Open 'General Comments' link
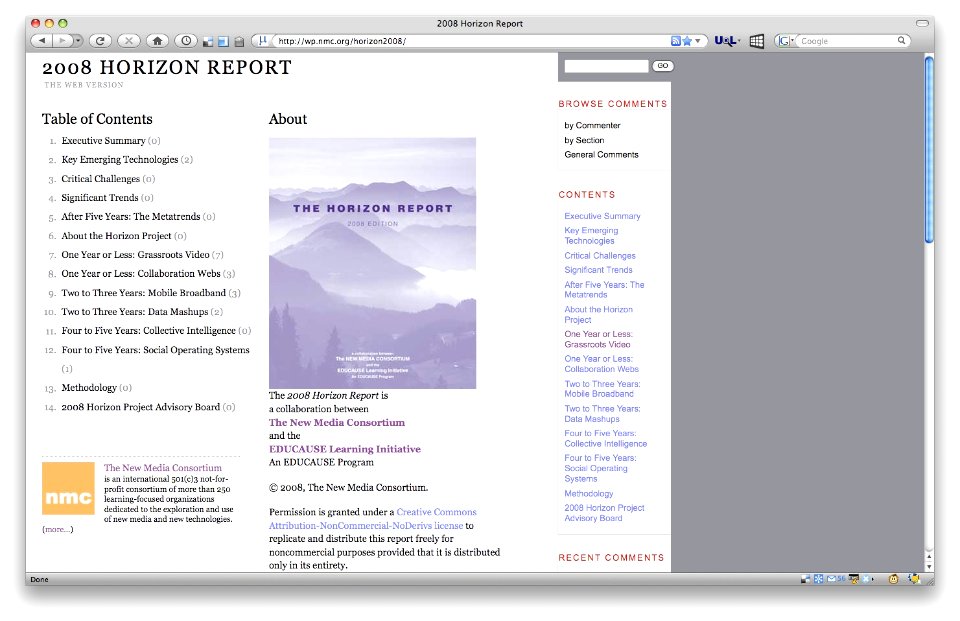This screenshot has height=621, width=960. coord(601,155)
